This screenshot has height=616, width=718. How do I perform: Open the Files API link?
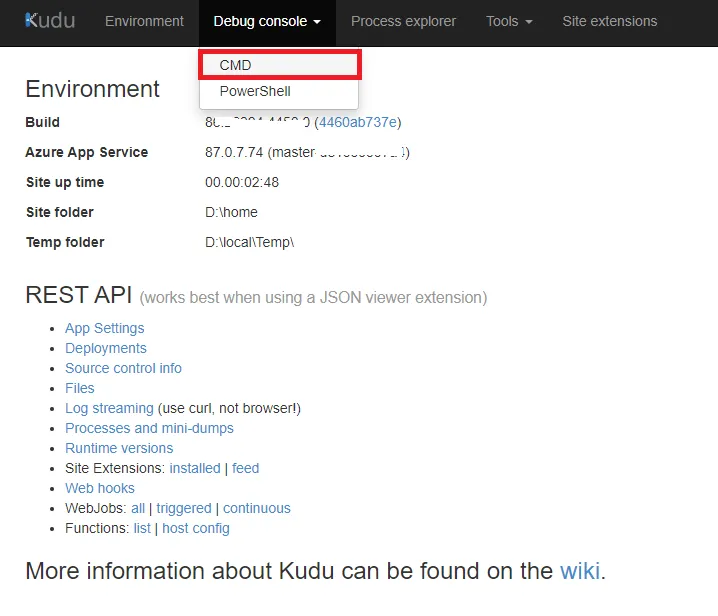pos(80,388)
